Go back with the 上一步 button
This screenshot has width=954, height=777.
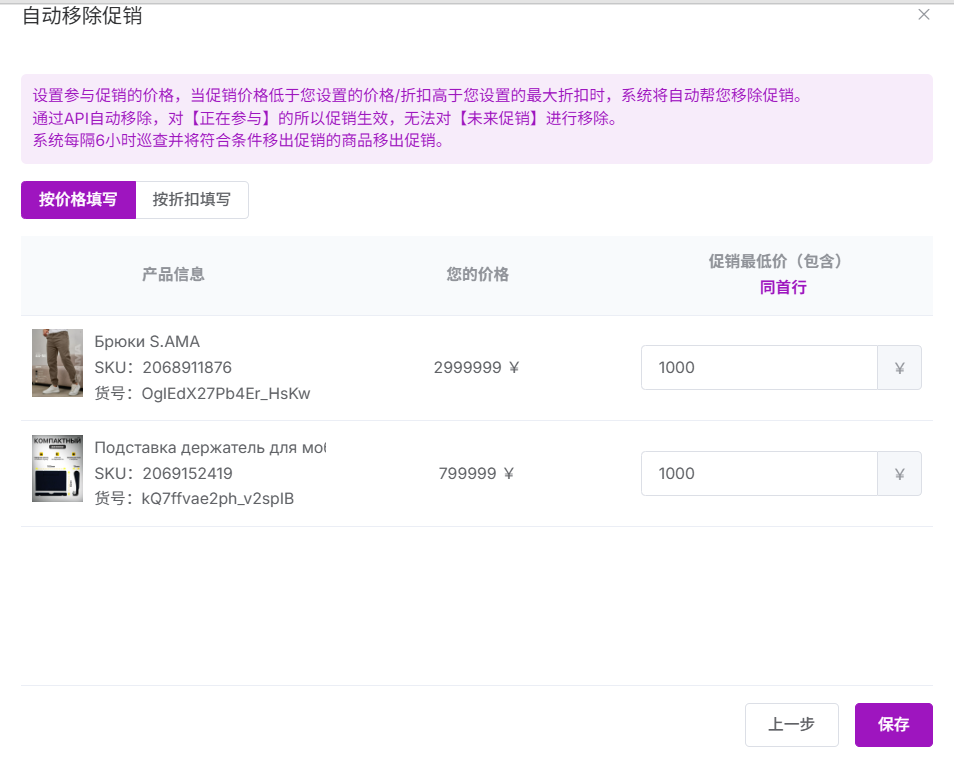coord(791,725)
